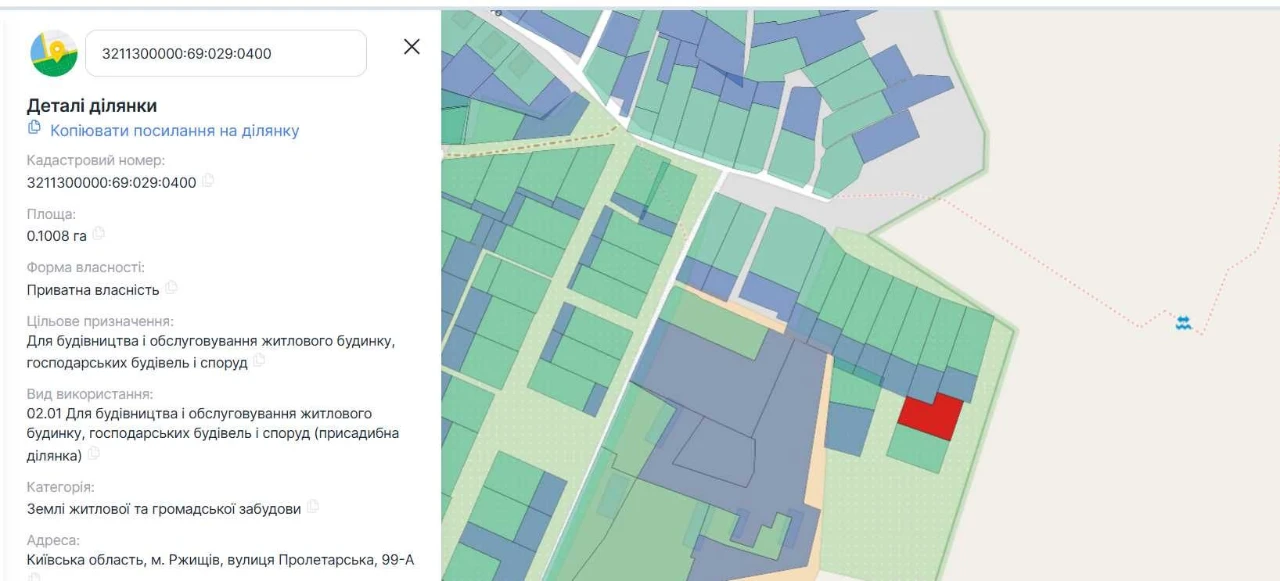Copy the Вид використання text
This screenshot has width=1280, height=581.
(x=94, y=454)
